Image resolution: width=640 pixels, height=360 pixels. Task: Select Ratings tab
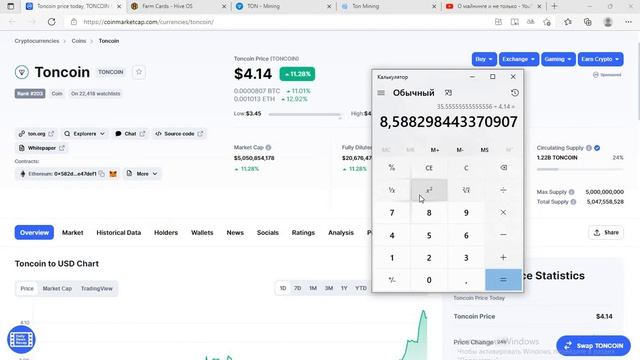pyautogui.click(x=303, y=233)
